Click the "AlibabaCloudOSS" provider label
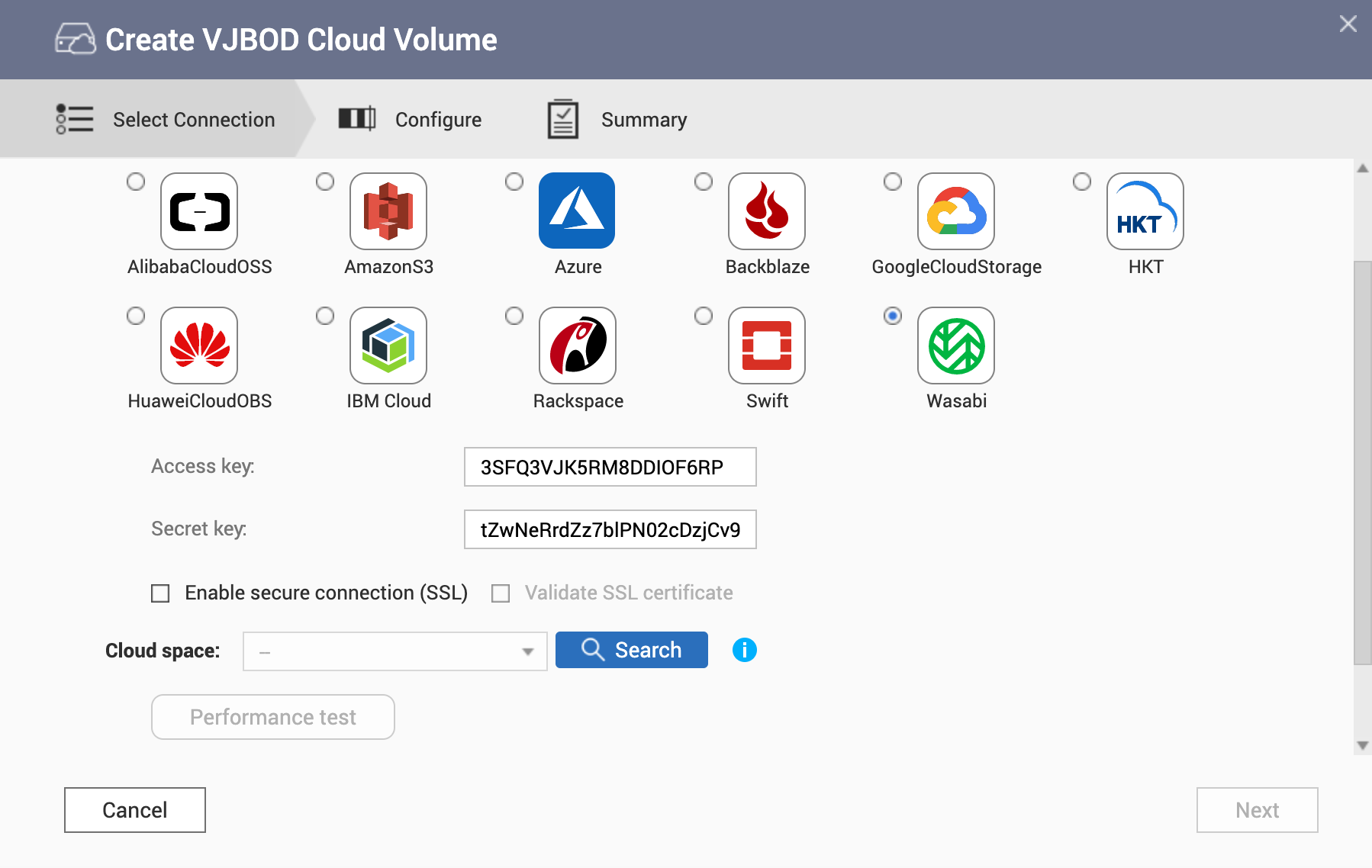 (200, 267)
